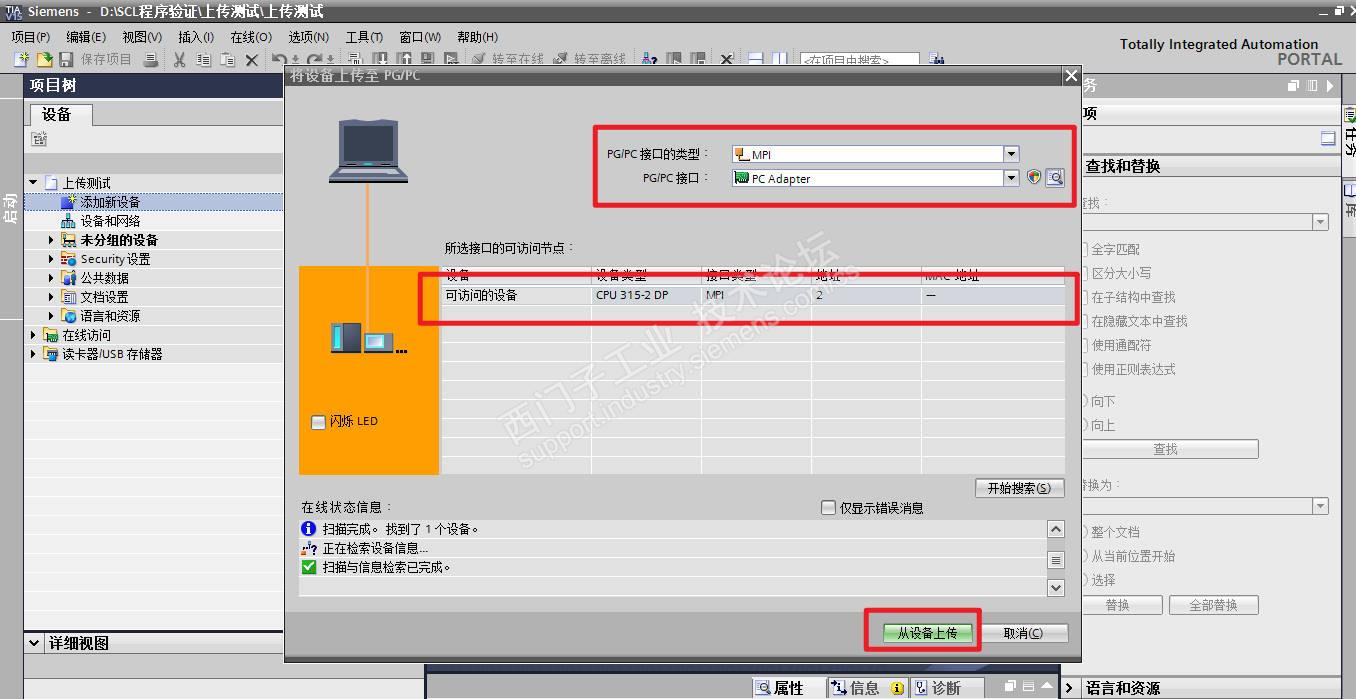Open the 在线(O) menu
Image resolution: width=1356 pixels, height=699 pixels.
click(x=251, y=37)
